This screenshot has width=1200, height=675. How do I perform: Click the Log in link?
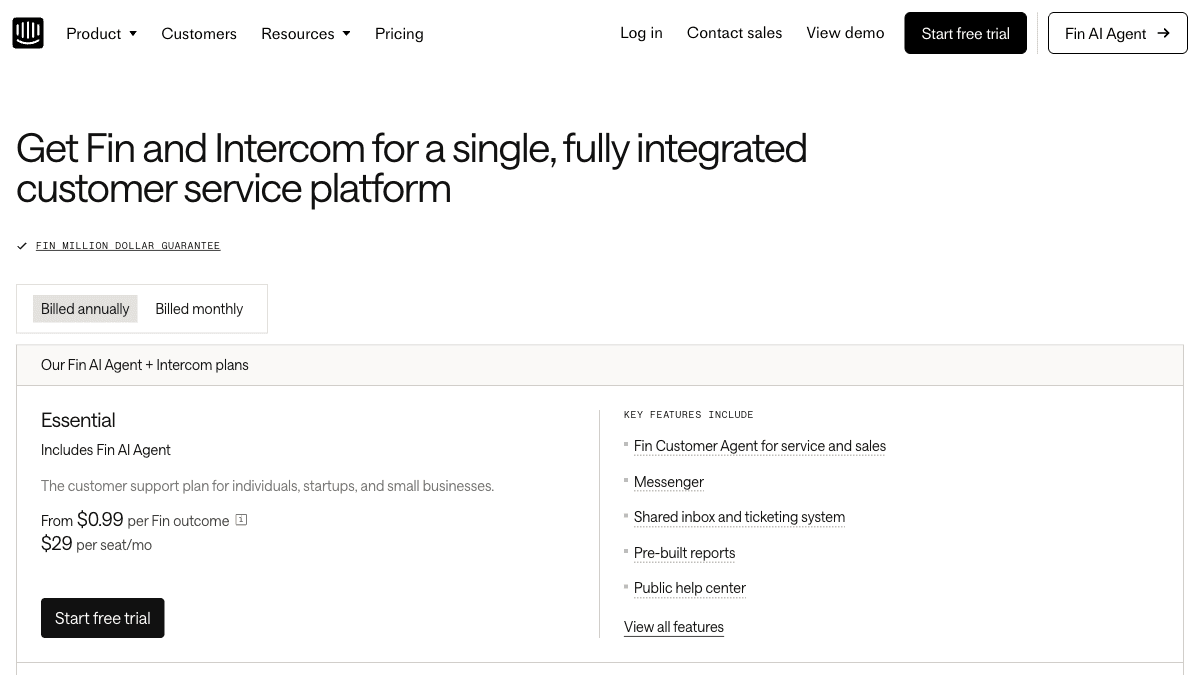pyautogui.click(x=641, y=33)
